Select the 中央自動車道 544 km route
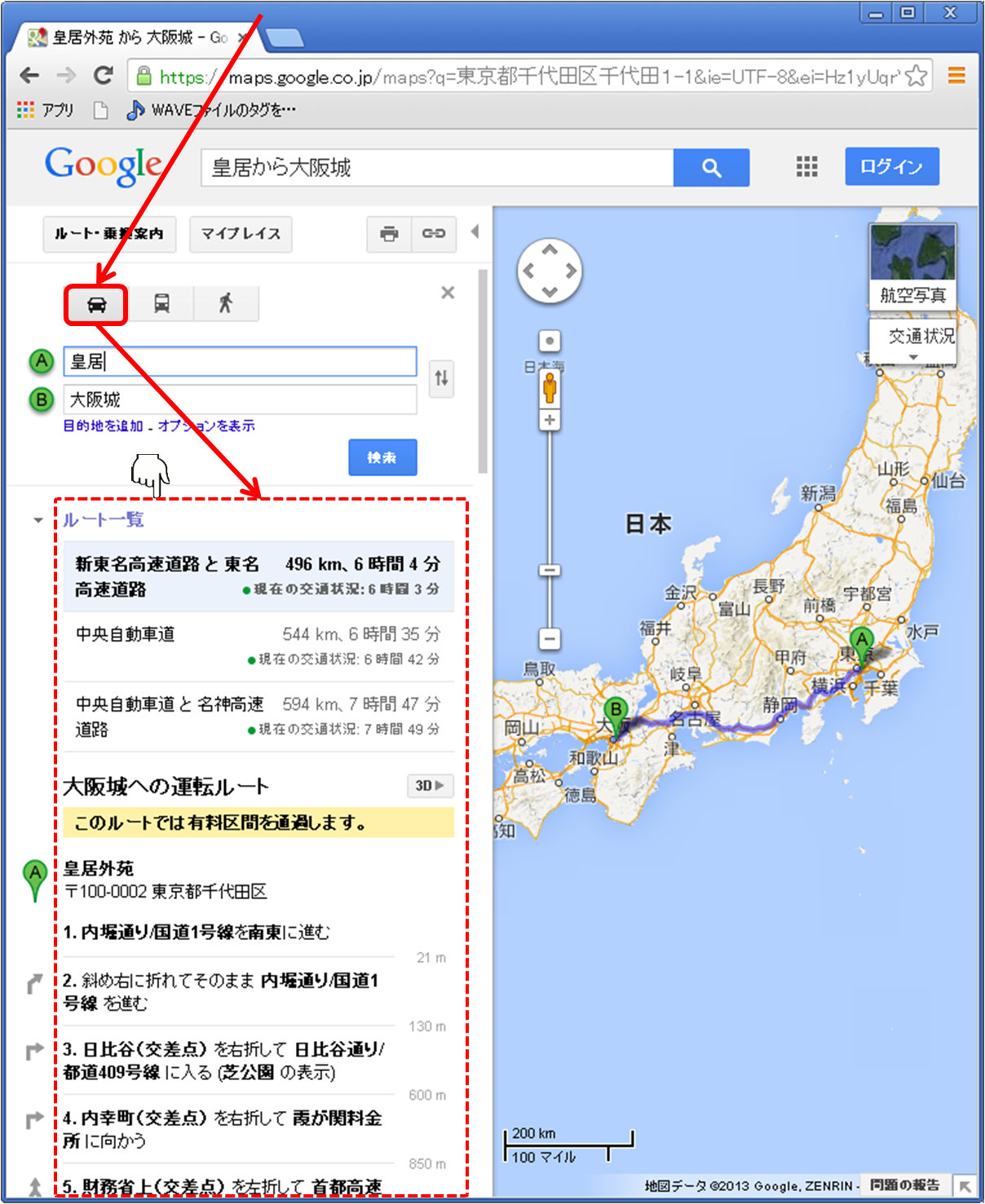This screenshot has height=1204, width=985. tap(258, 646)
